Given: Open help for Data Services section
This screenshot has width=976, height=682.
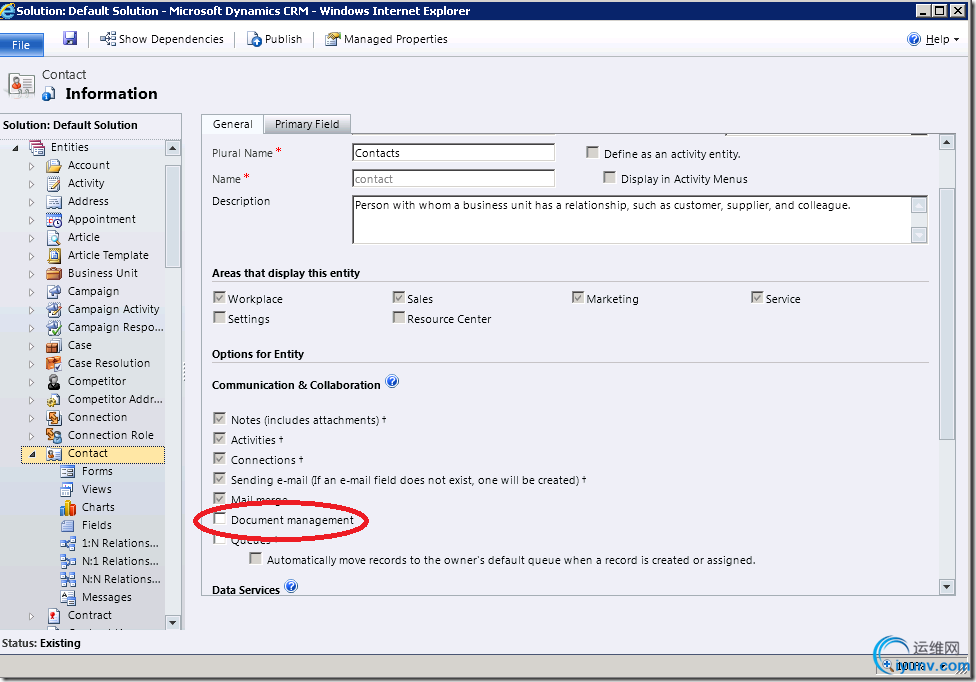Looking at the screenshot, I should pos(291,586).
